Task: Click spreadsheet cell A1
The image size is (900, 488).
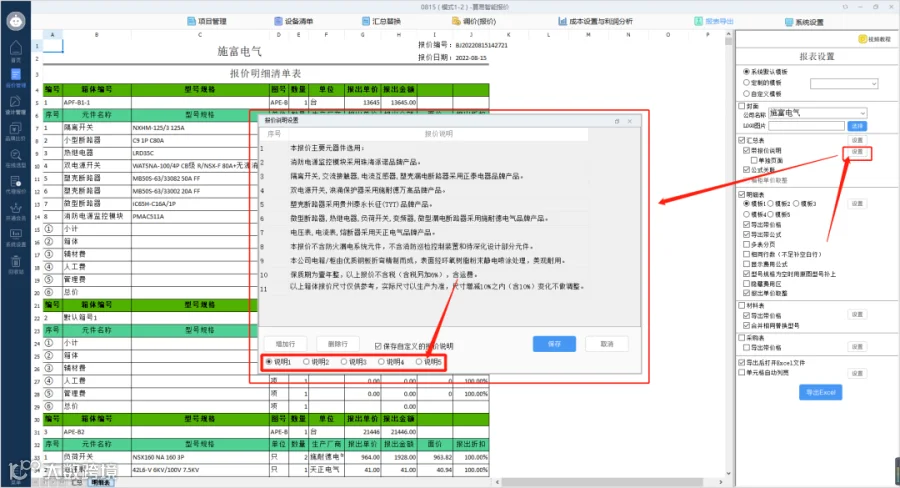Action: [52, 46]
